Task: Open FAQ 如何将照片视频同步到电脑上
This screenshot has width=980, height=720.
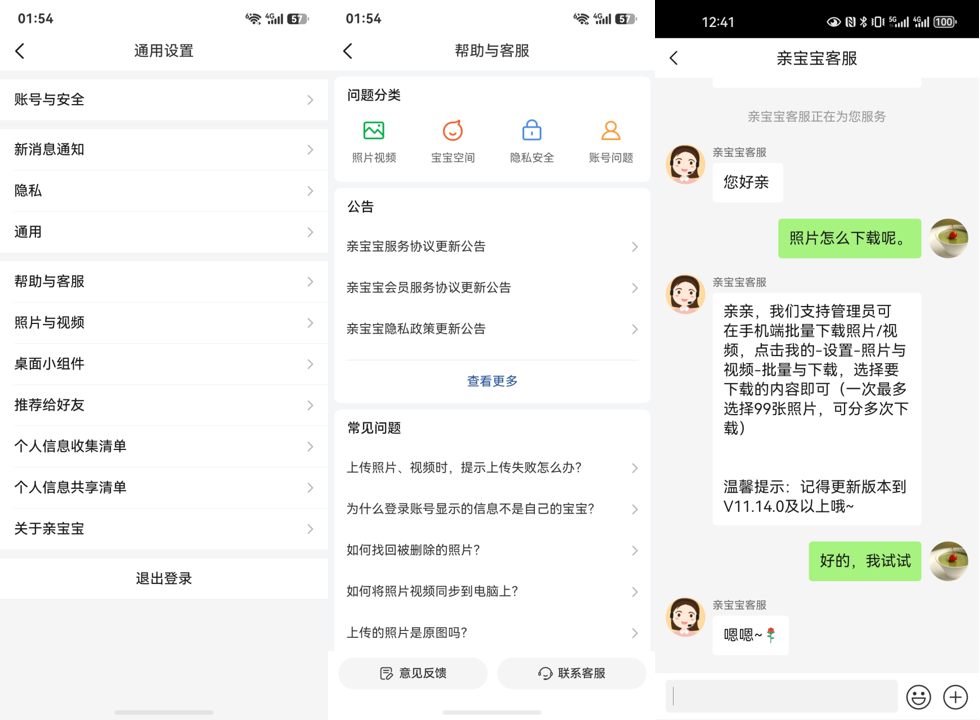Action: pyautogui.click(x=492, y=591)
